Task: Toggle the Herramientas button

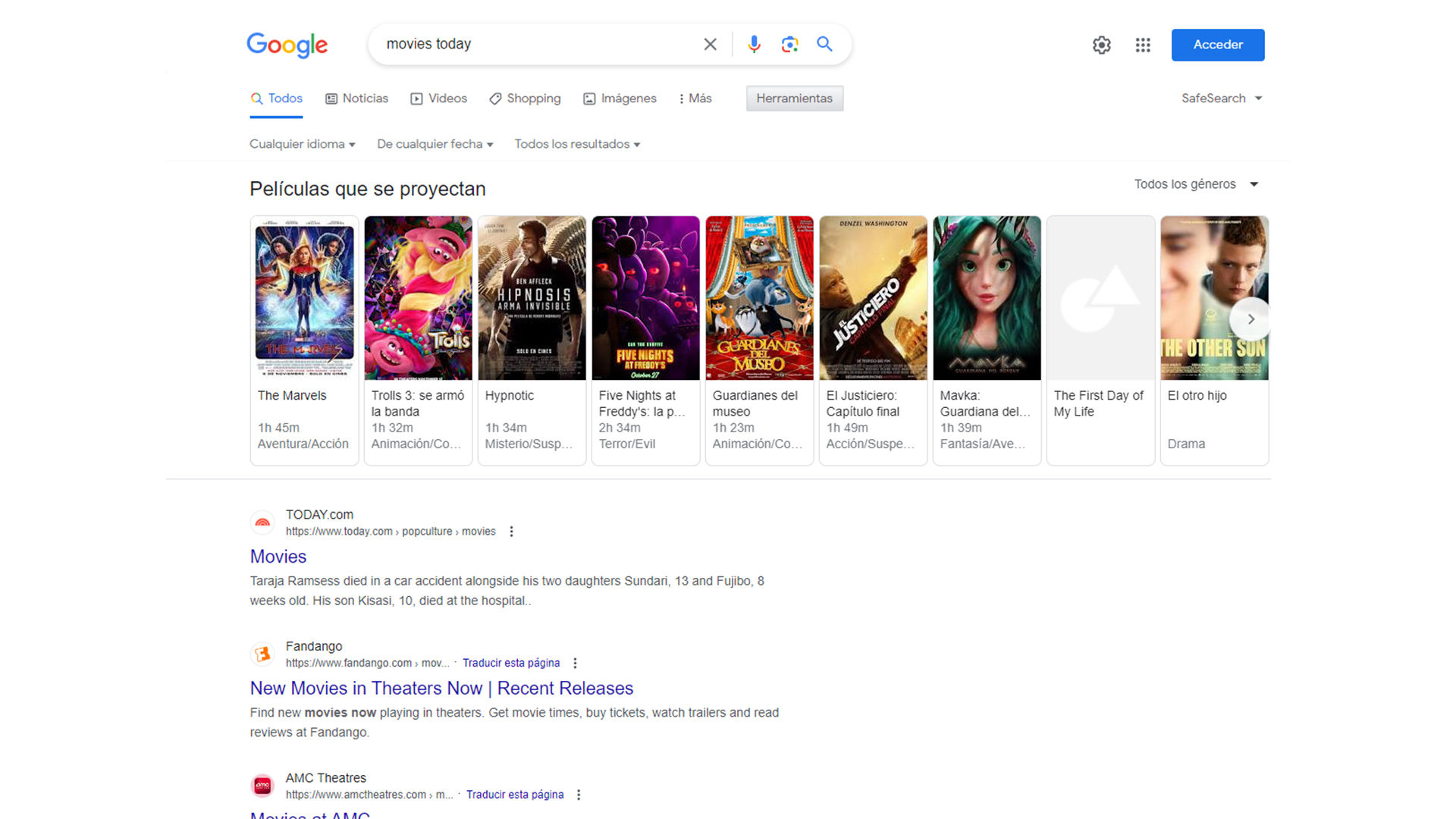Action: click(x=794, y=99)
